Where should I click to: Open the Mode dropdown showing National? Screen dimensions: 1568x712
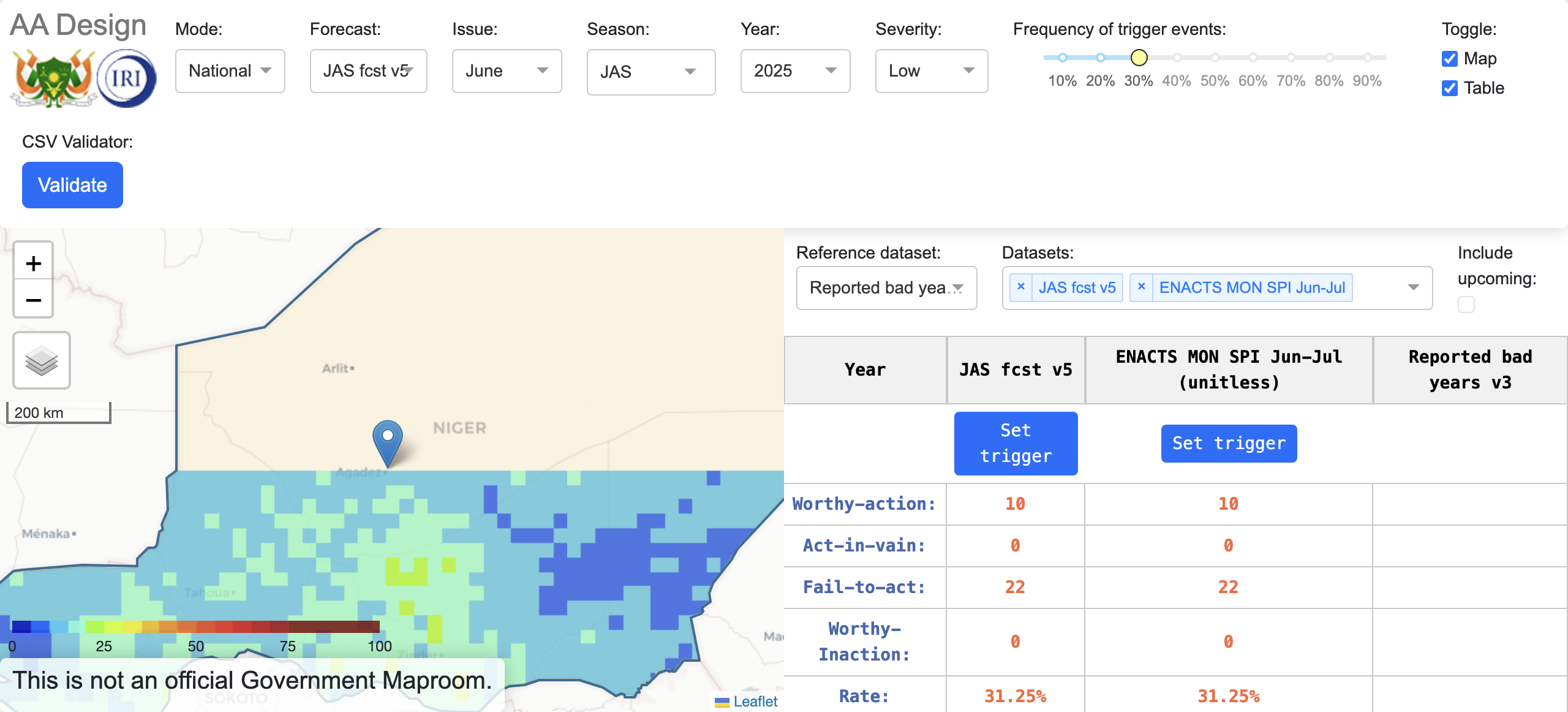pos(230,71)
